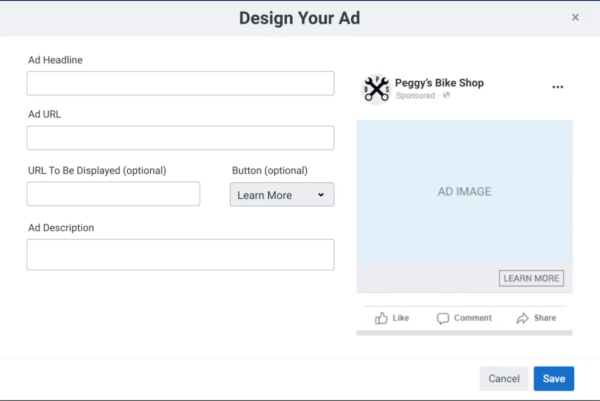Expand the Button dropdown chevron
Image resolution: width=600 pixels, height=401 pixels.
point(321,195)
